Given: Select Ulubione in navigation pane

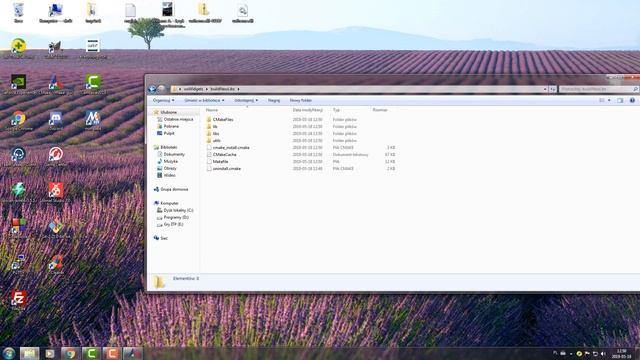Looking at the screenshot, I should [x=168, y=112].
